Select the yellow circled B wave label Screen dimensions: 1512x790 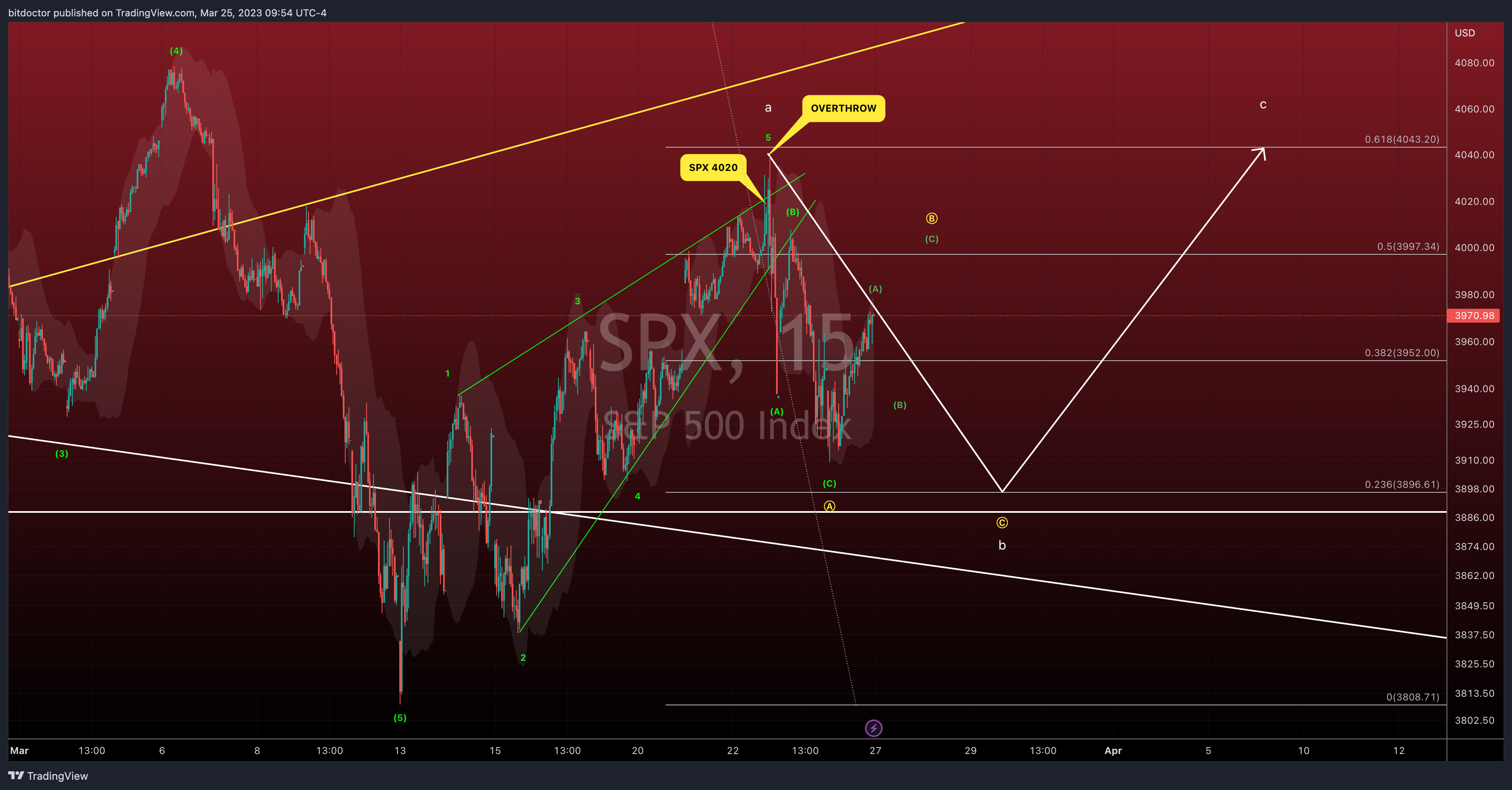932,219
